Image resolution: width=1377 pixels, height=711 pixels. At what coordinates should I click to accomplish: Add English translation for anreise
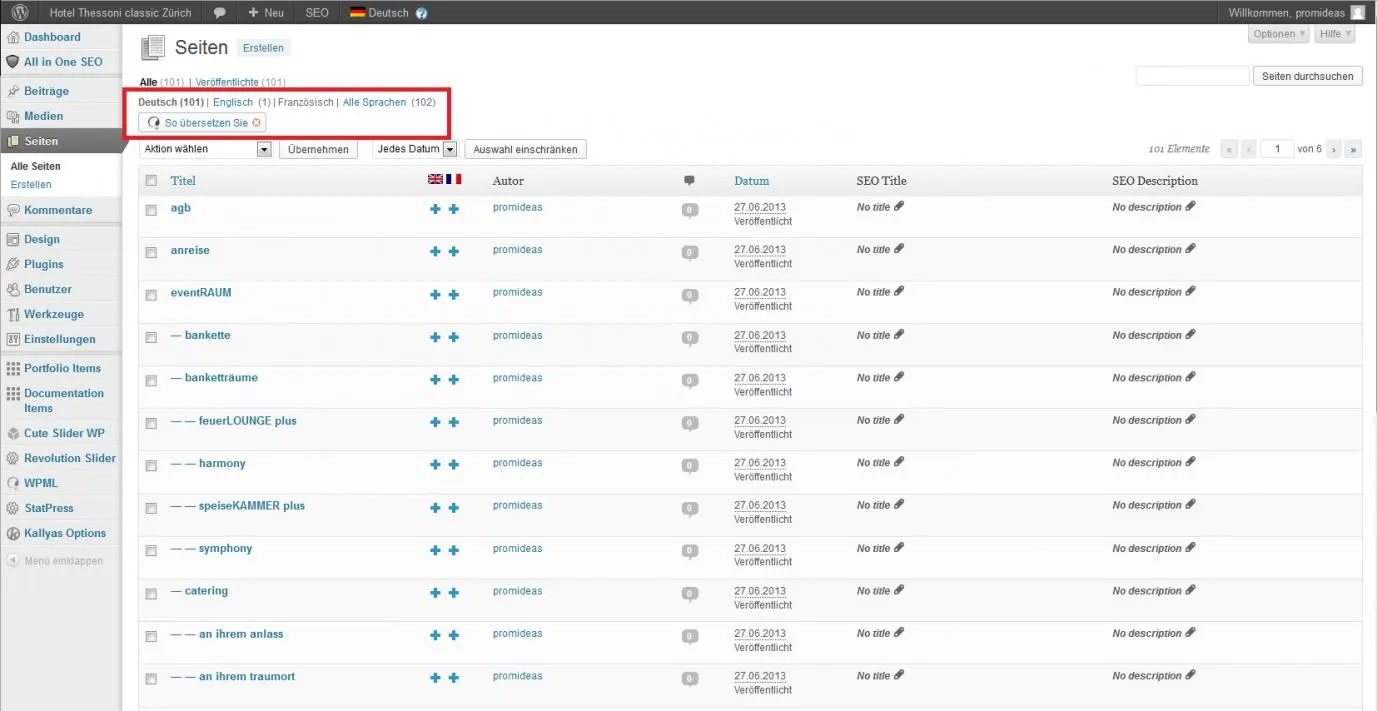click(435, 252)
